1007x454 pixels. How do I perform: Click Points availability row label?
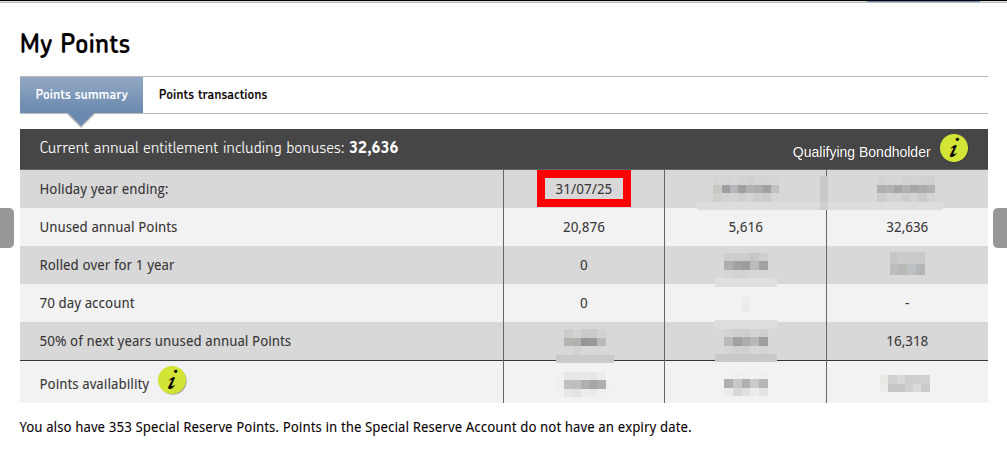point(94,384)
